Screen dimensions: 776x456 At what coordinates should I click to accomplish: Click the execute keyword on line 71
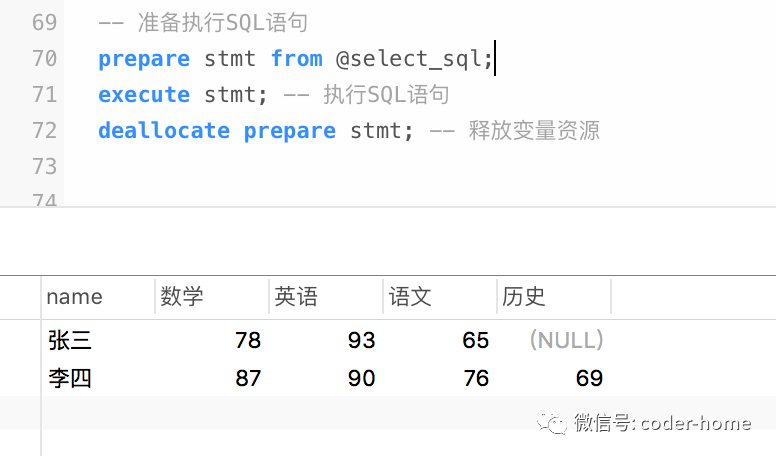[x=143, y=95]
